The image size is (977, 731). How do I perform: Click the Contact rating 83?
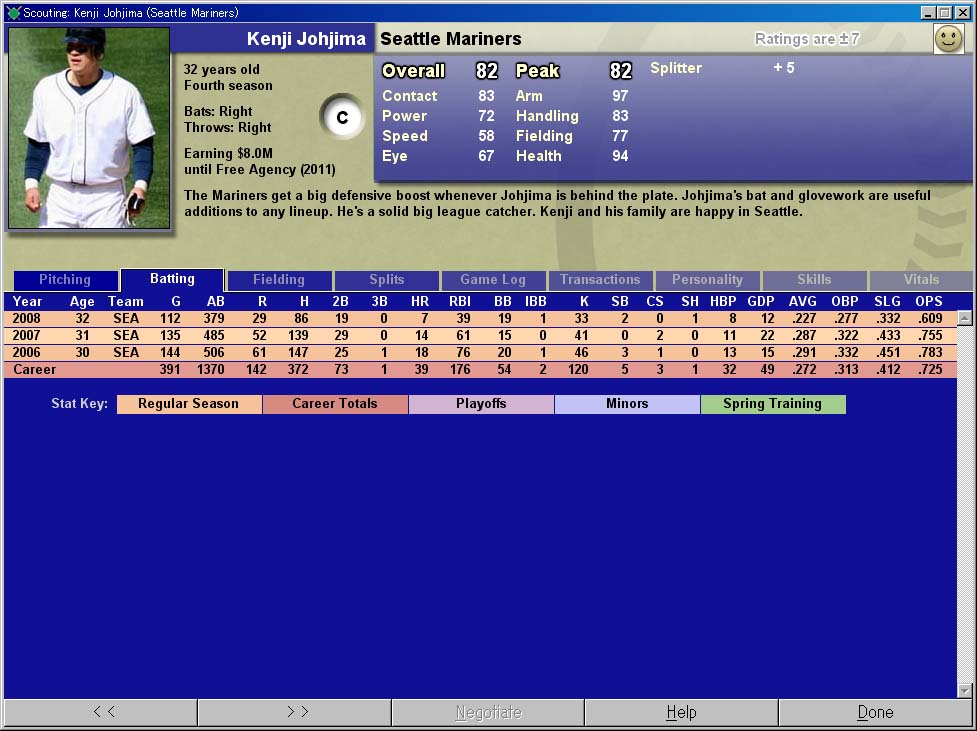pos(486,96)
